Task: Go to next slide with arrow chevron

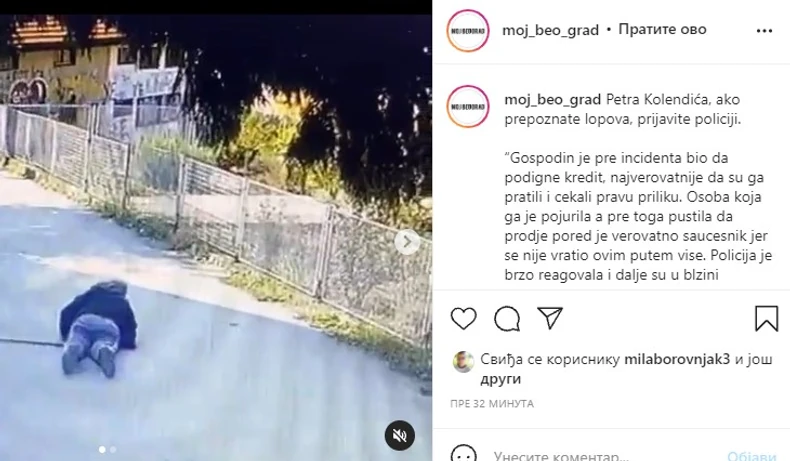Action: [x=407, y=242]
